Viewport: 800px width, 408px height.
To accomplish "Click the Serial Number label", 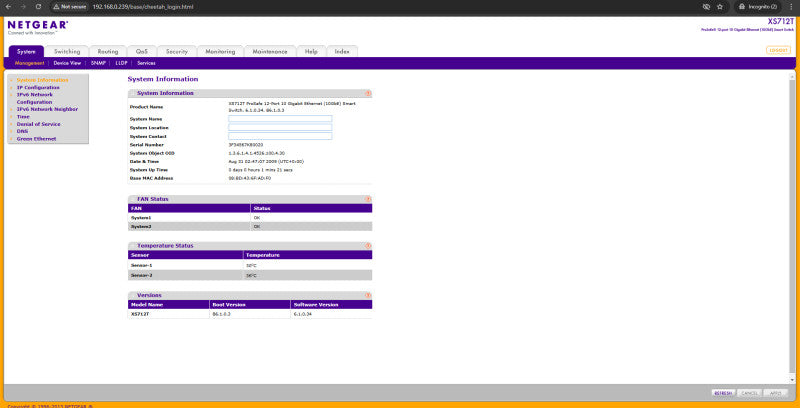I will [146, 145].
